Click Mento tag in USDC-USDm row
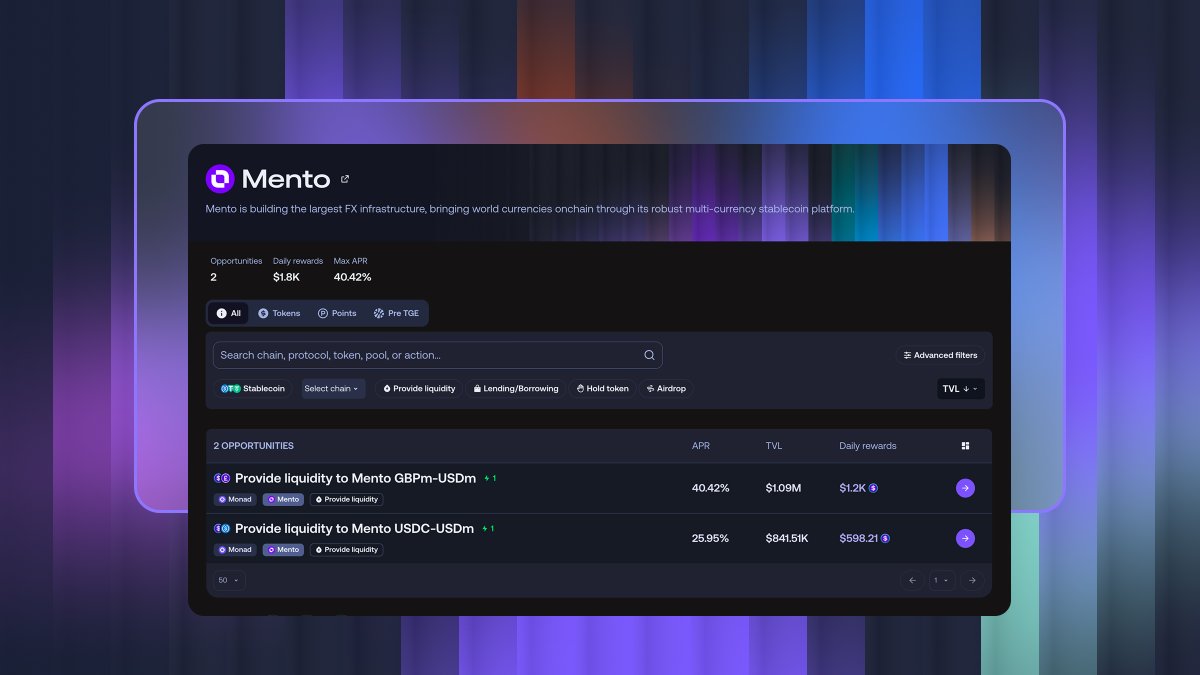This screenshot has width=1200, height=675. coord(283,549)
